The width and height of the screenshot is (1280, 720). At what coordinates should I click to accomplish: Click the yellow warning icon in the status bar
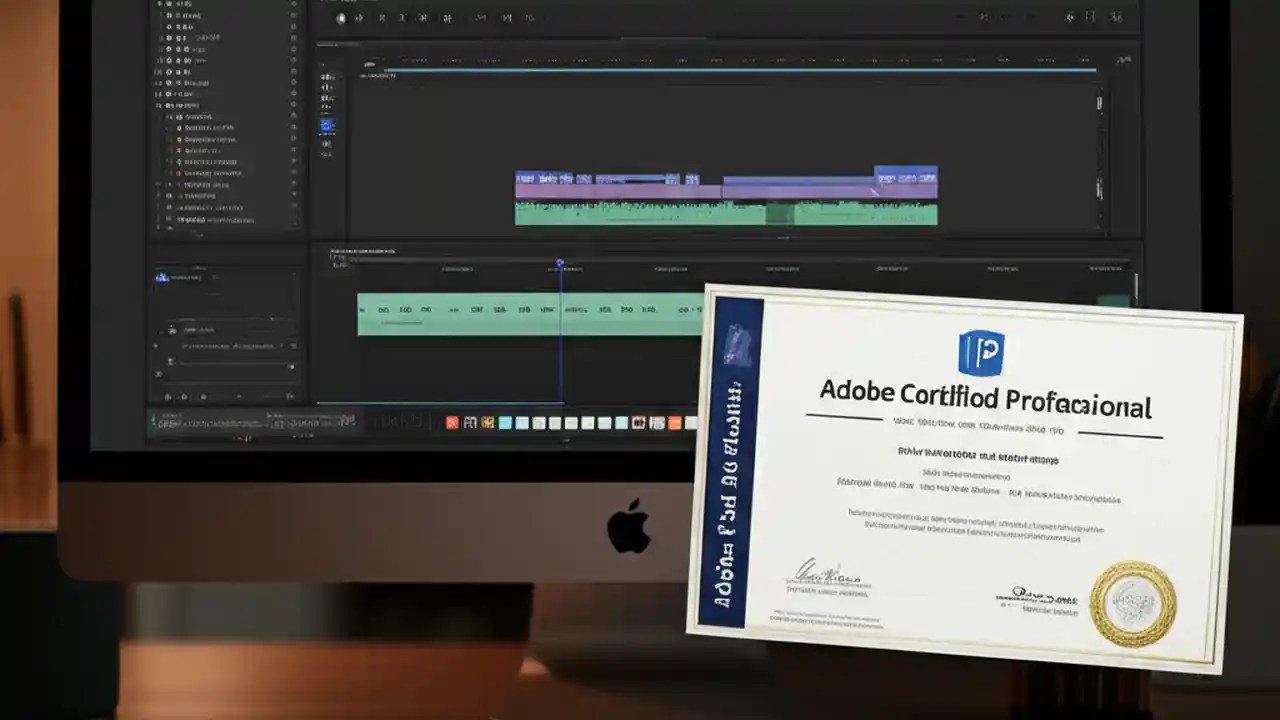(488, 422)
